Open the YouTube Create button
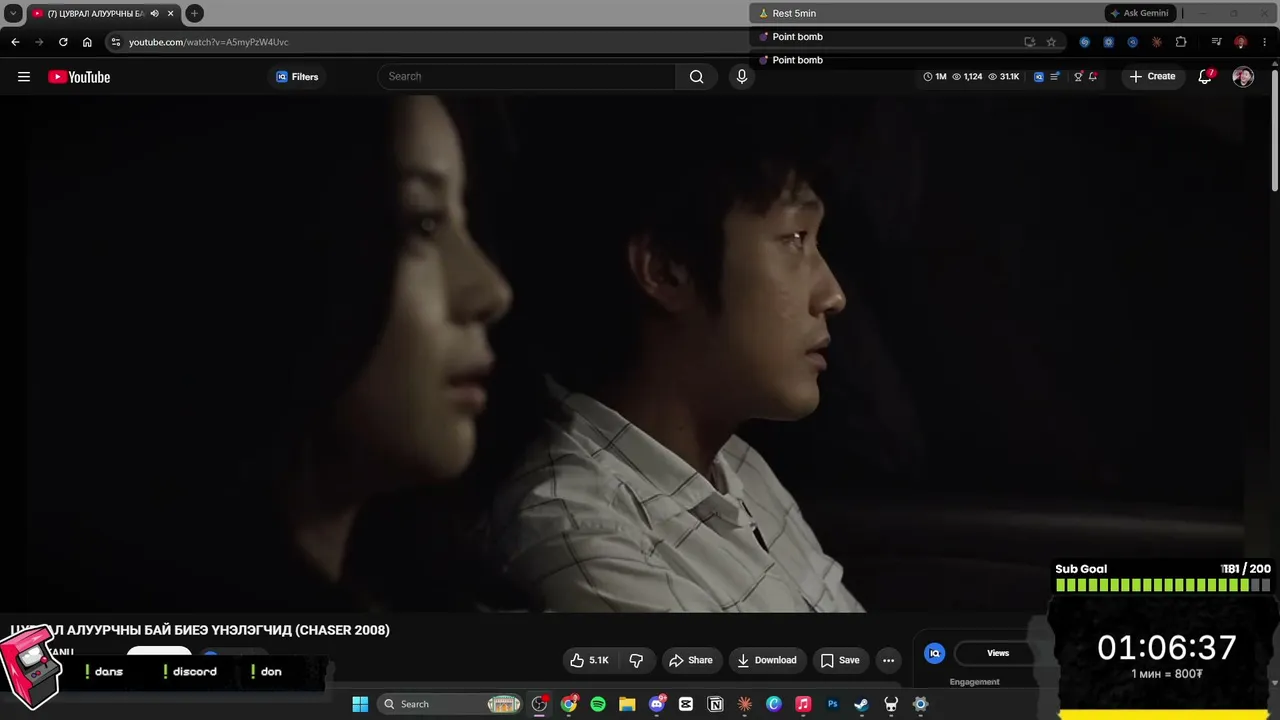1280x720 pixels. click(1152, 77)
